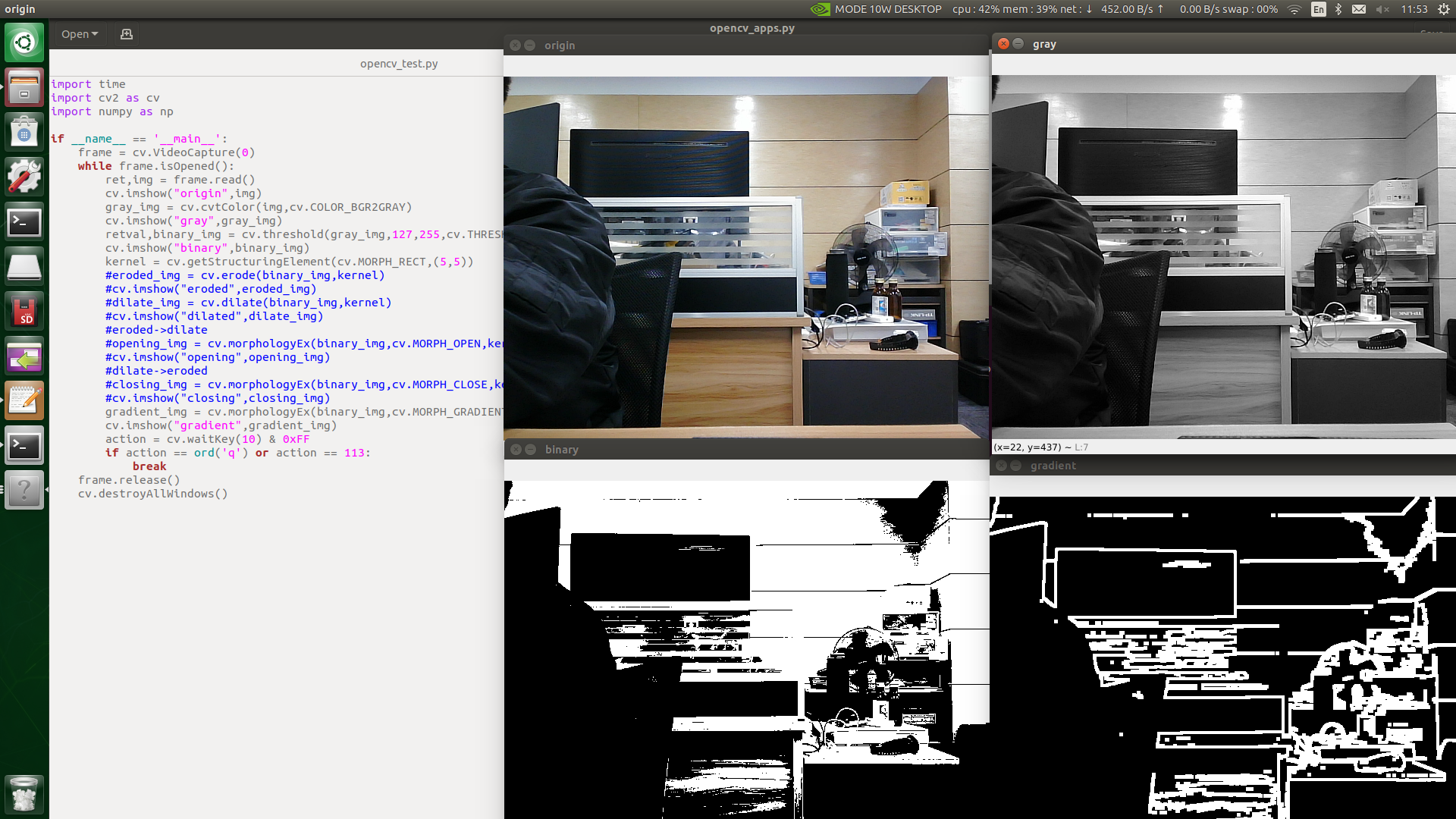This screenshot has height=819, width=1456.
Task: Click the muted volume indicator
Action: click(x=1382, y=9)
